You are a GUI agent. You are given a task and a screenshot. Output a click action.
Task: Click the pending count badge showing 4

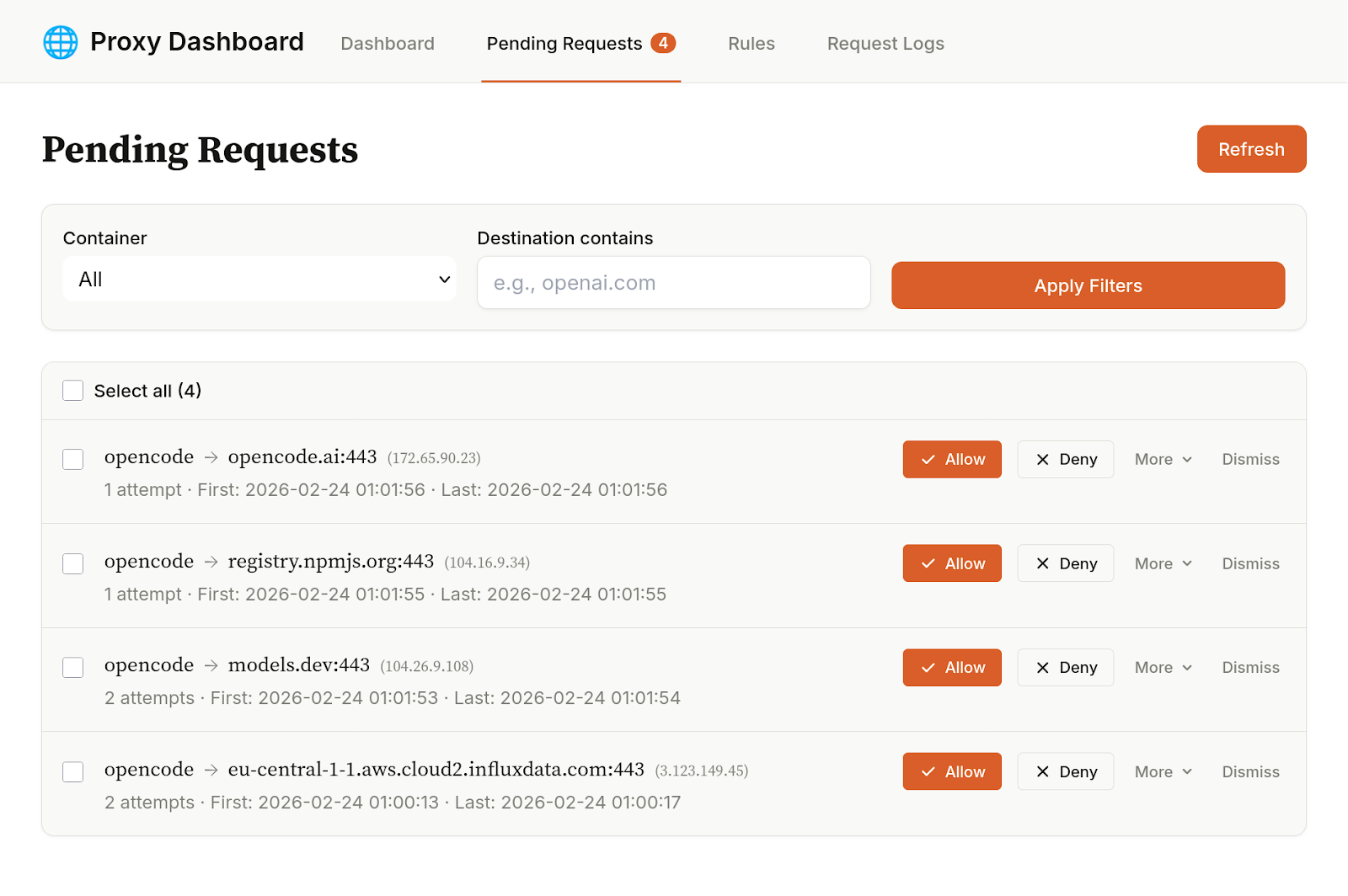click(663, 43)
